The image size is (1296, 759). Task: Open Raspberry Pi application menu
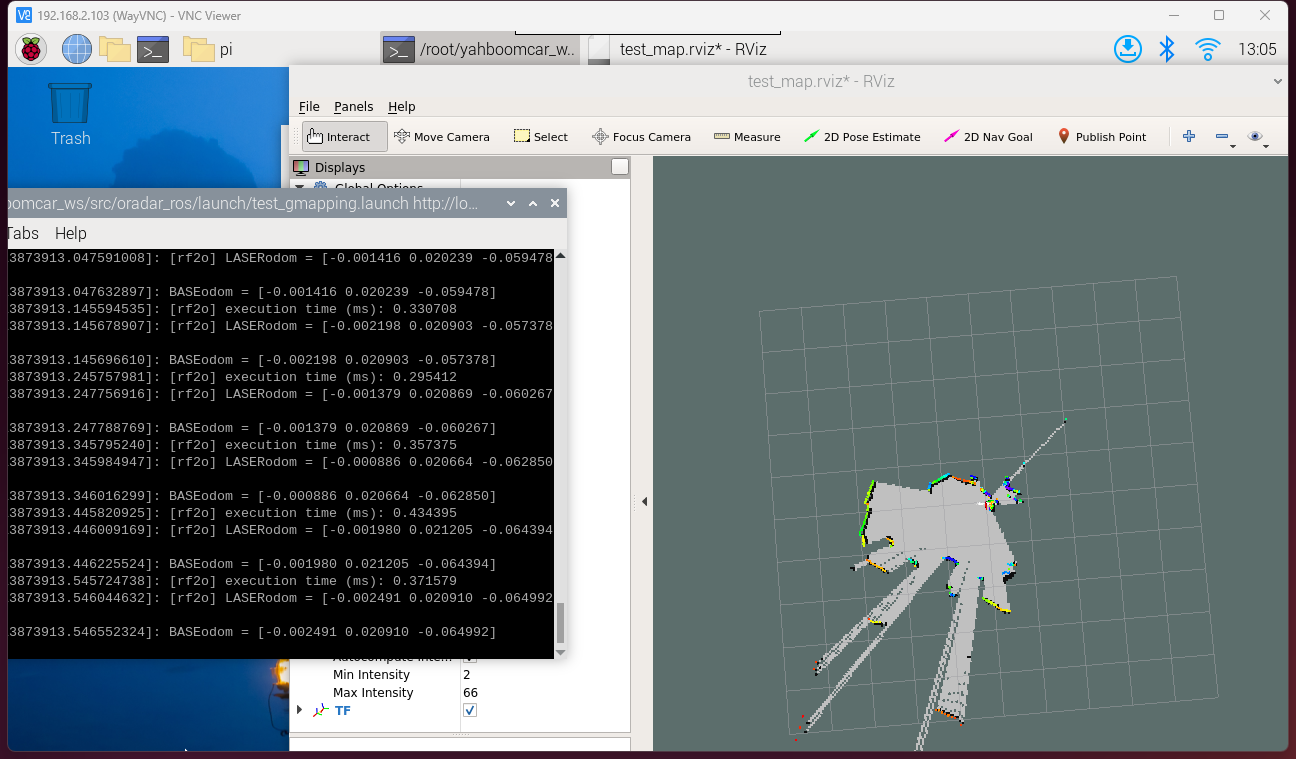[x=31, y=49]
